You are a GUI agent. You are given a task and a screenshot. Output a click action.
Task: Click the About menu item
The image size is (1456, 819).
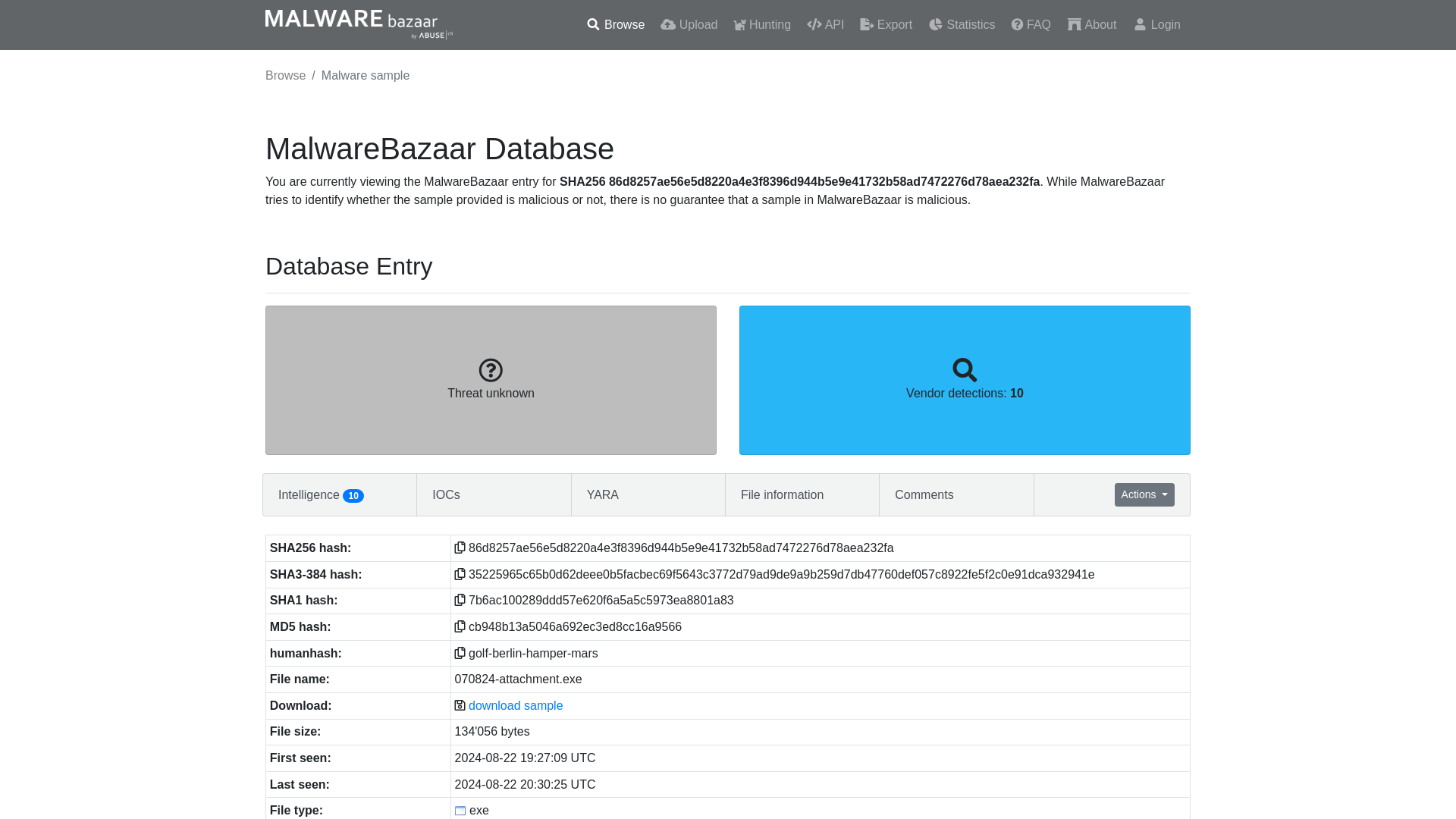coord(1091,24)
